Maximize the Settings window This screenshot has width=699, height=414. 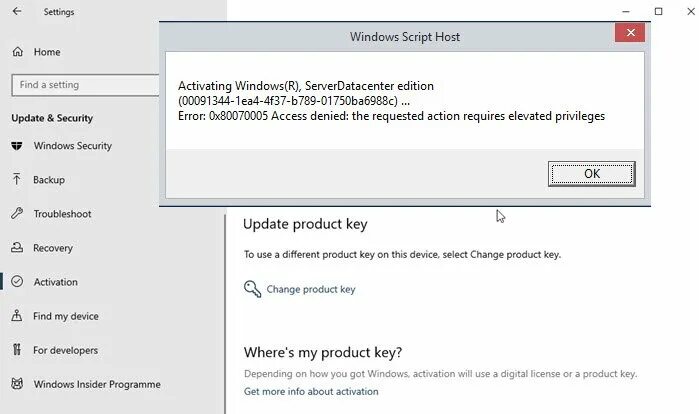point(658,12)
